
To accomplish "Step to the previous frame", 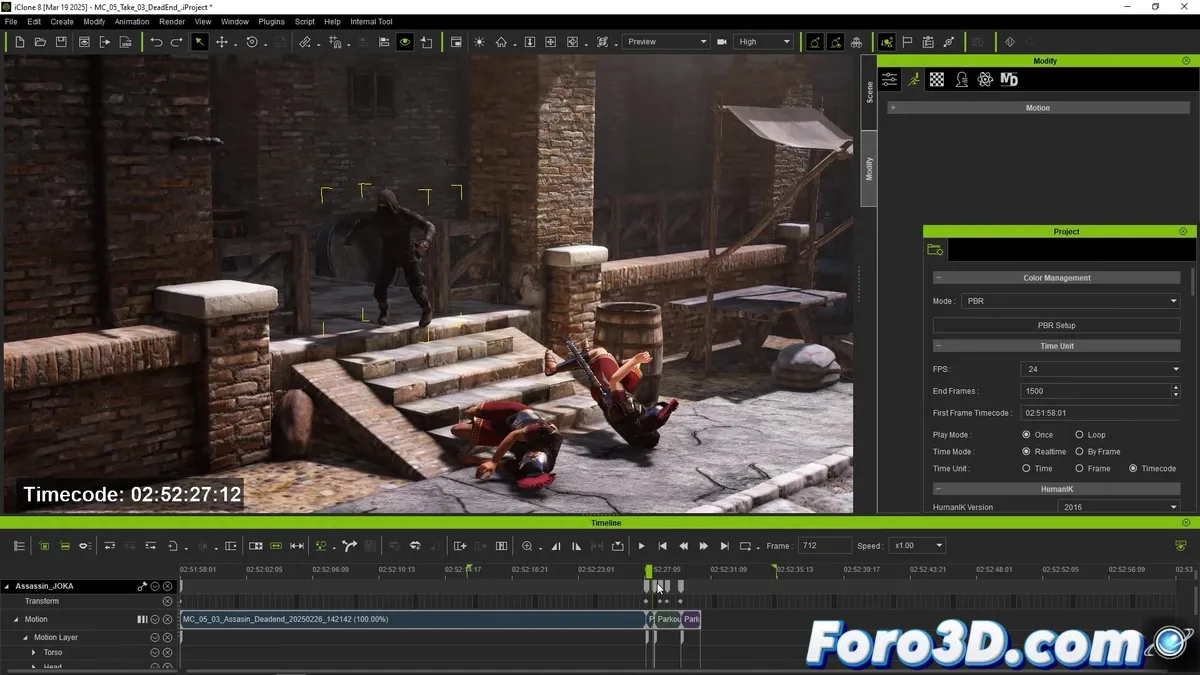I will click(683, 546).
